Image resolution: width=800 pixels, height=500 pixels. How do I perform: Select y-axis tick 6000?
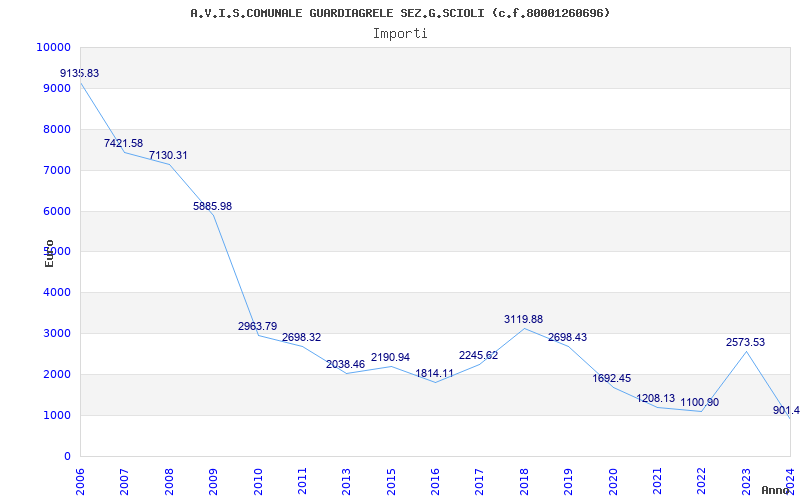pyautogui.click(x=56, y=211)
